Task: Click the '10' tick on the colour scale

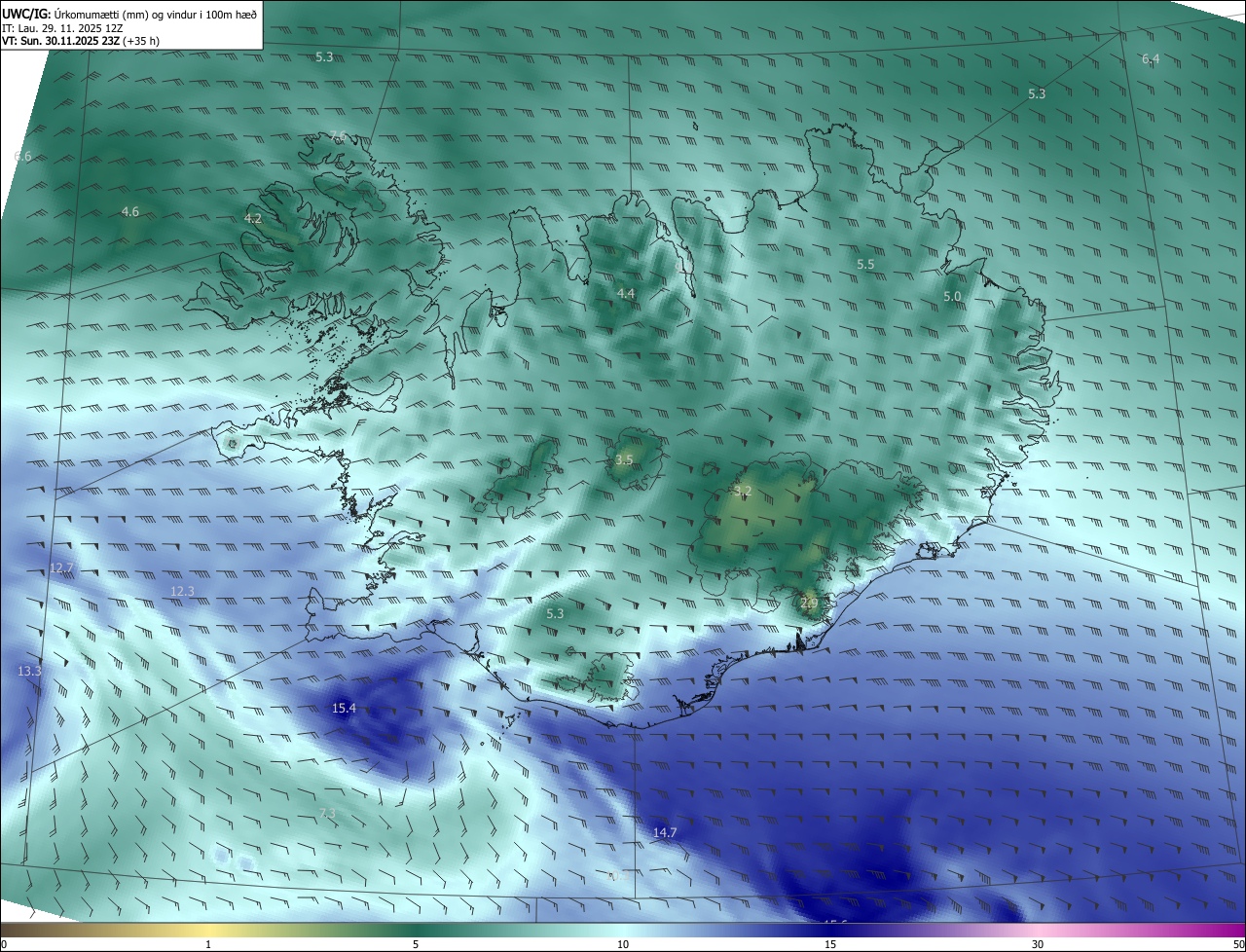Action: (x=623, y=945)
